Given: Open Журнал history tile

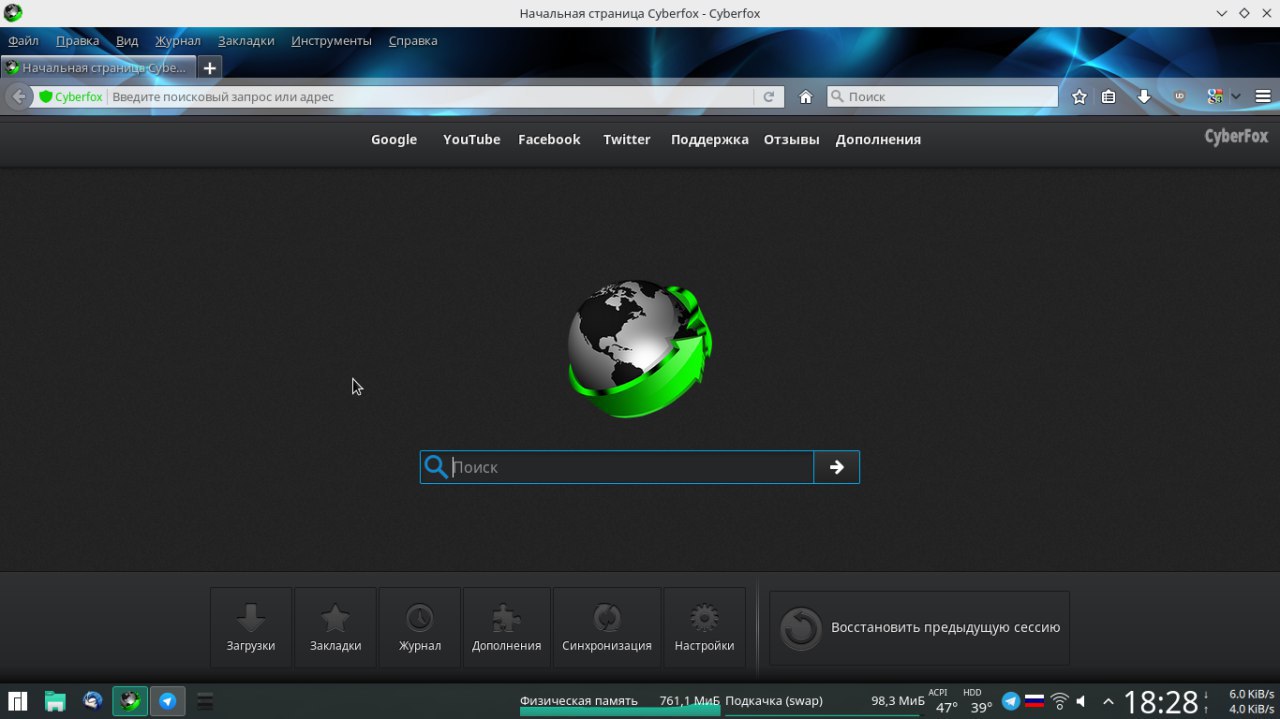Looking at the screenshot, I should (420, 627).
